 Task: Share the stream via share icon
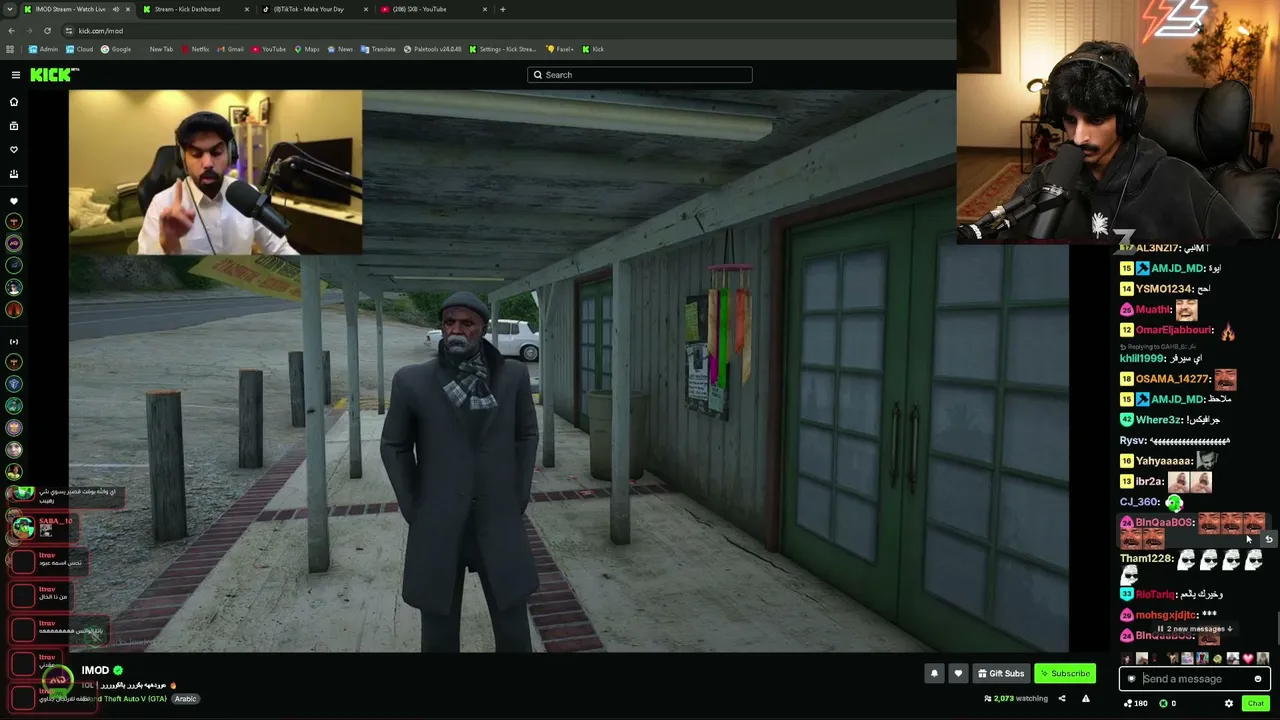(x=1062, y=699)
